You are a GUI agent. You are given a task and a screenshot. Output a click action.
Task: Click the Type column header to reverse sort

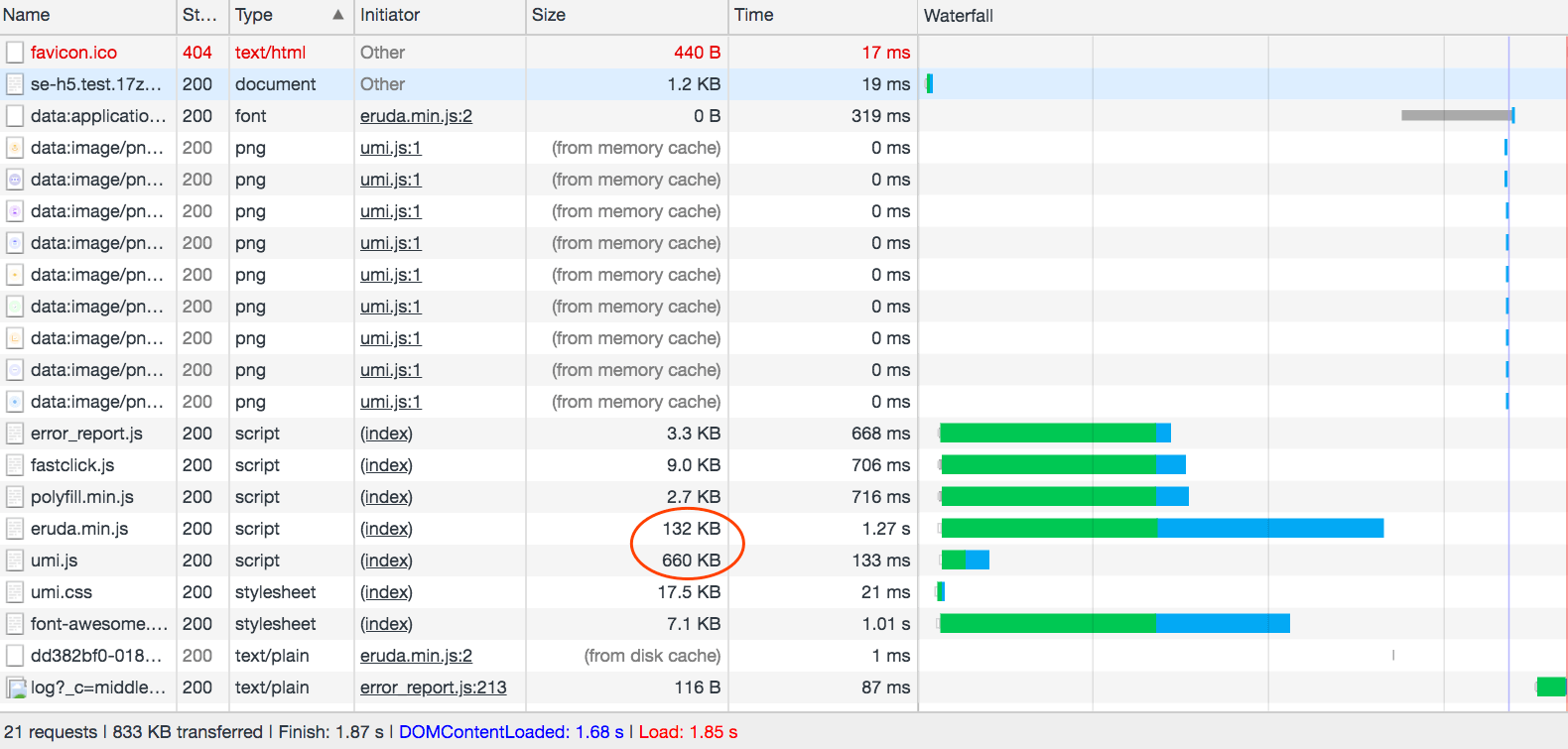tap(291, 16)
